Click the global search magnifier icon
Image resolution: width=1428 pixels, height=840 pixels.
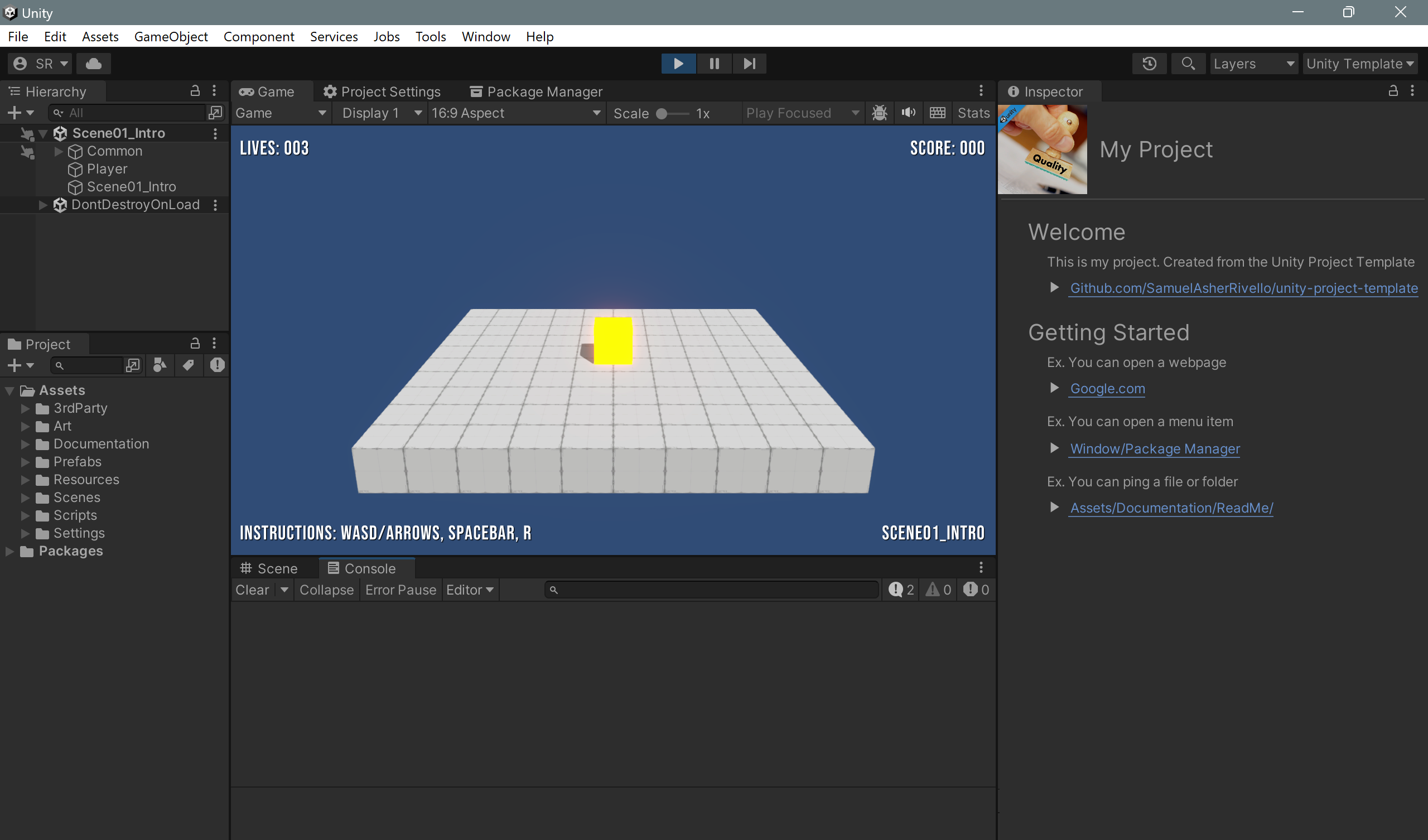point(1188,64)
